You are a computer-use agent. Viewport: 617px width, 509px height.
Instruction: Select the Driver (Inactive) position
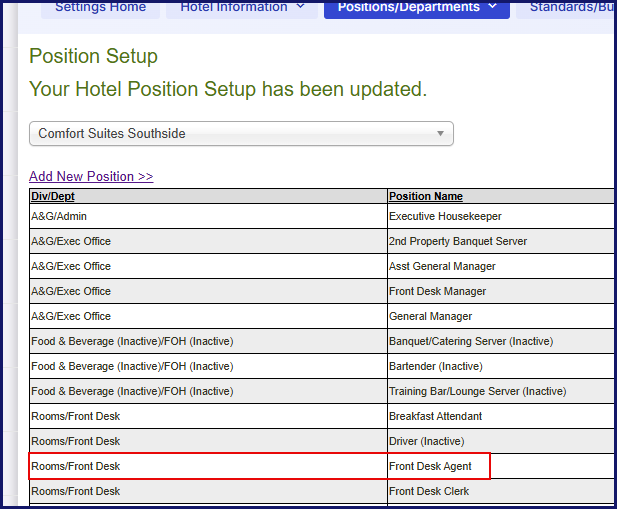pos(428,441)
